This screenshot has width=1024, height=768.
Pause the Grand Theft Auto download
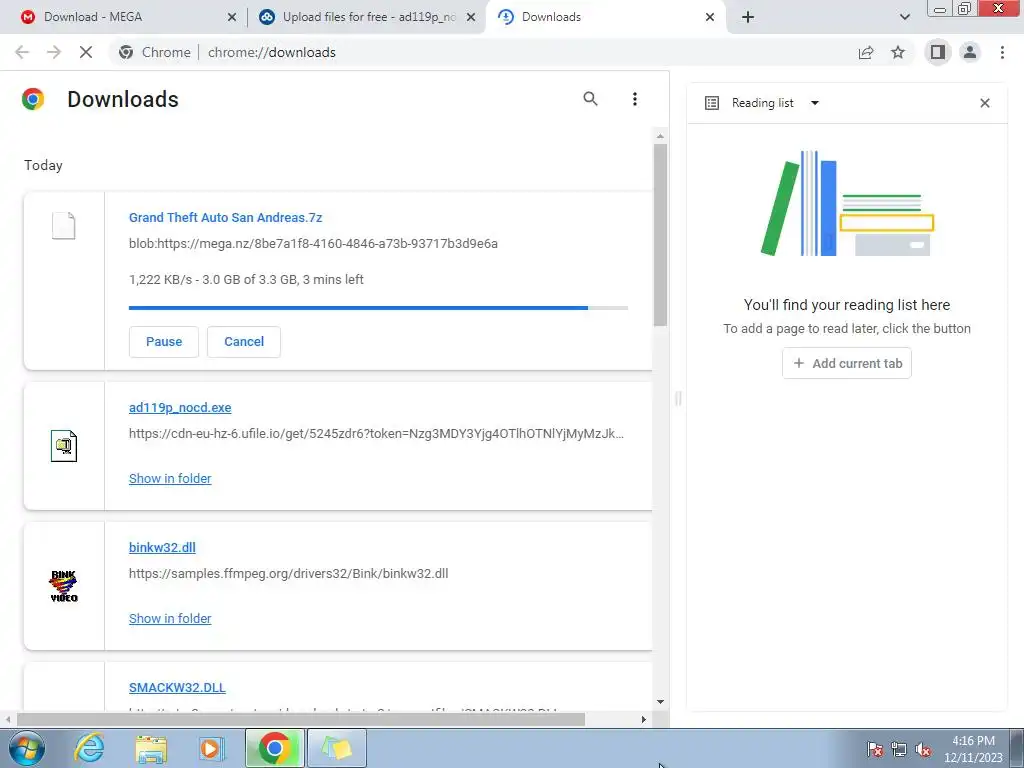click(x=164, y=342)
